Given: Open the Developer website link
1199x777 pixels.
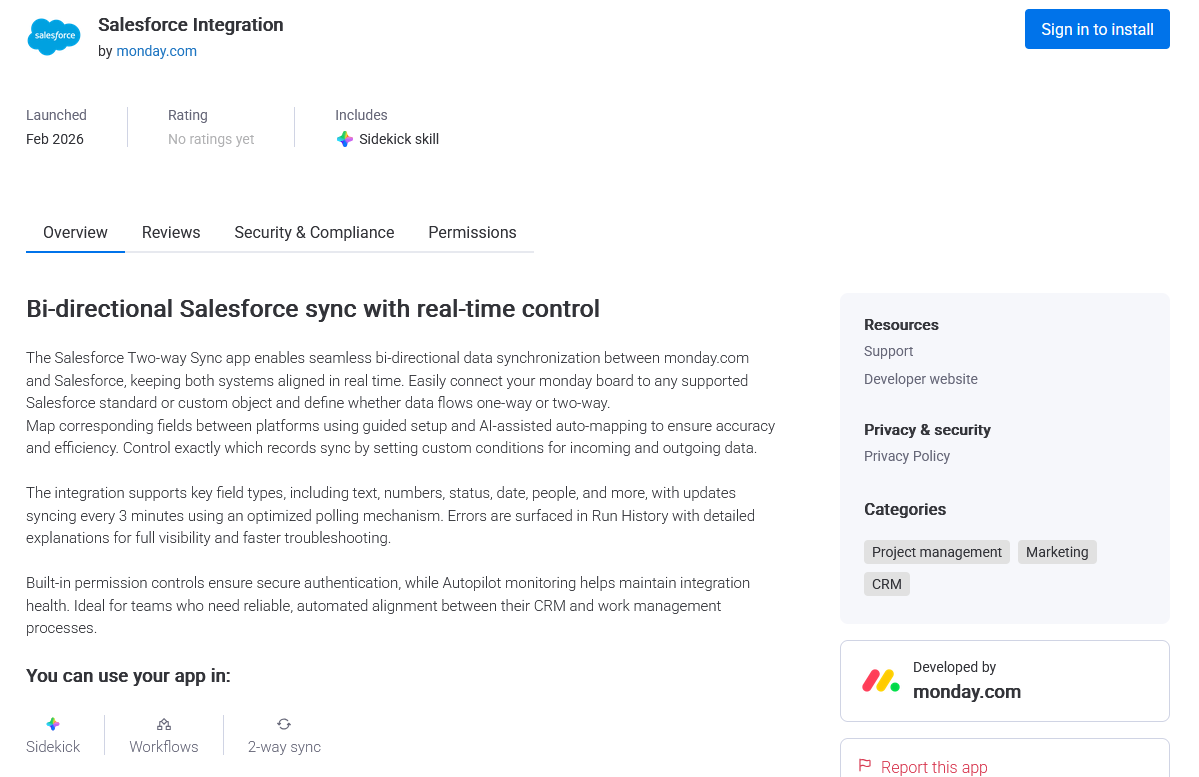Looking at the screenshot, I should tap(920, 379).
